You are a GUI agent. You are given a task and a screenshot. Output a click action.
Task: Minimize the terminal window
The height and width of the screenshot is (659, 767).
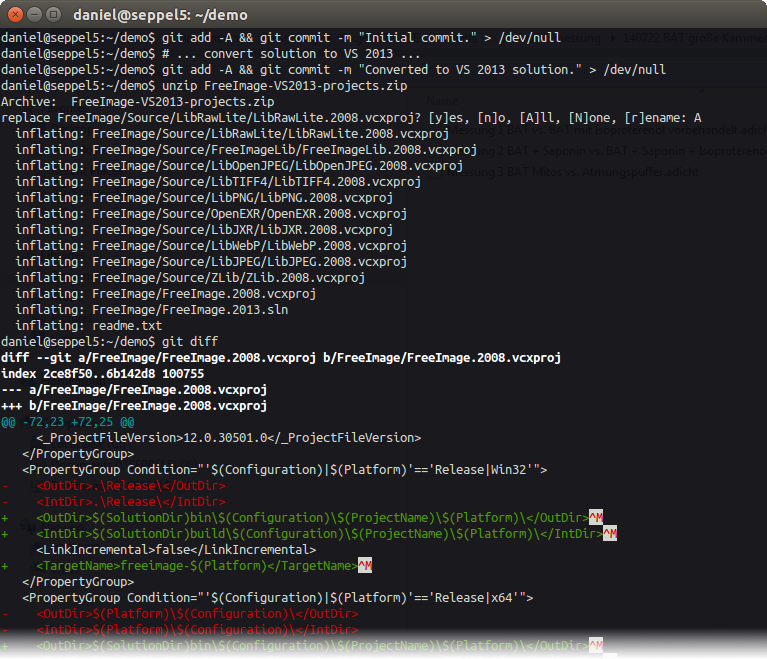(34, 15)
